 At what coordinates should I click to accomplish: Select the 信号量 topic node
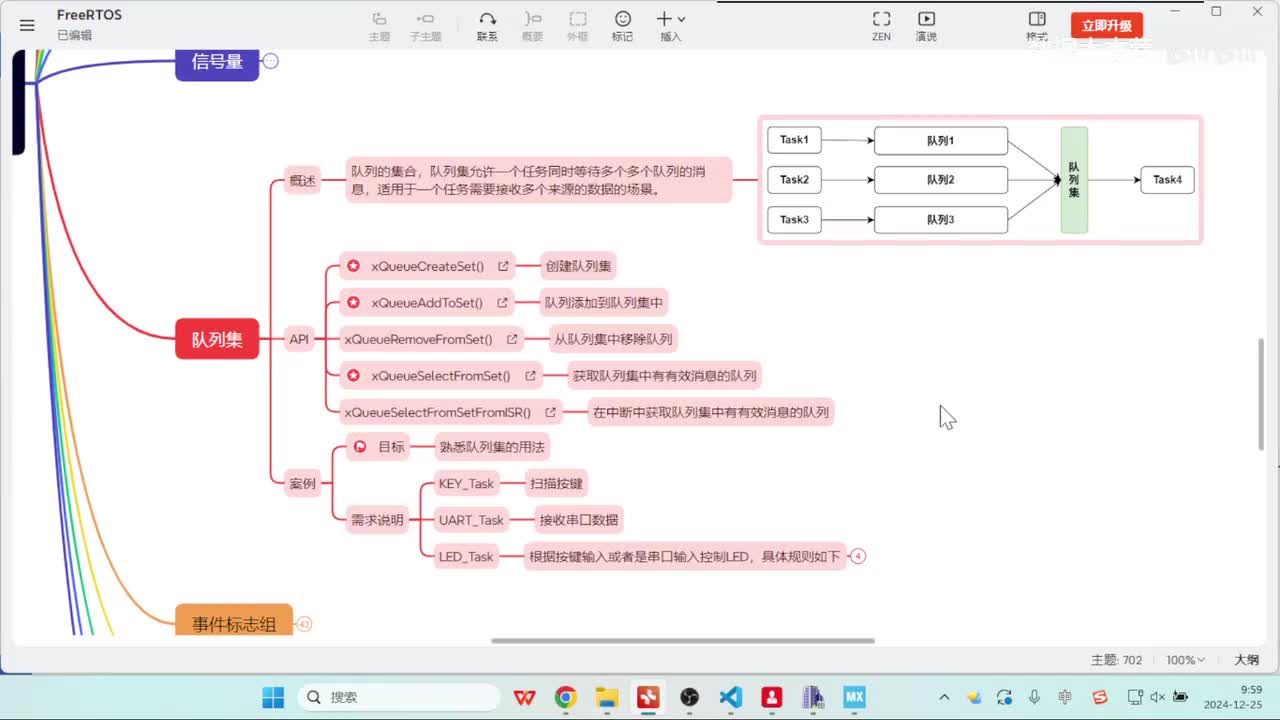pyautogui.click(x=217, y=62)
